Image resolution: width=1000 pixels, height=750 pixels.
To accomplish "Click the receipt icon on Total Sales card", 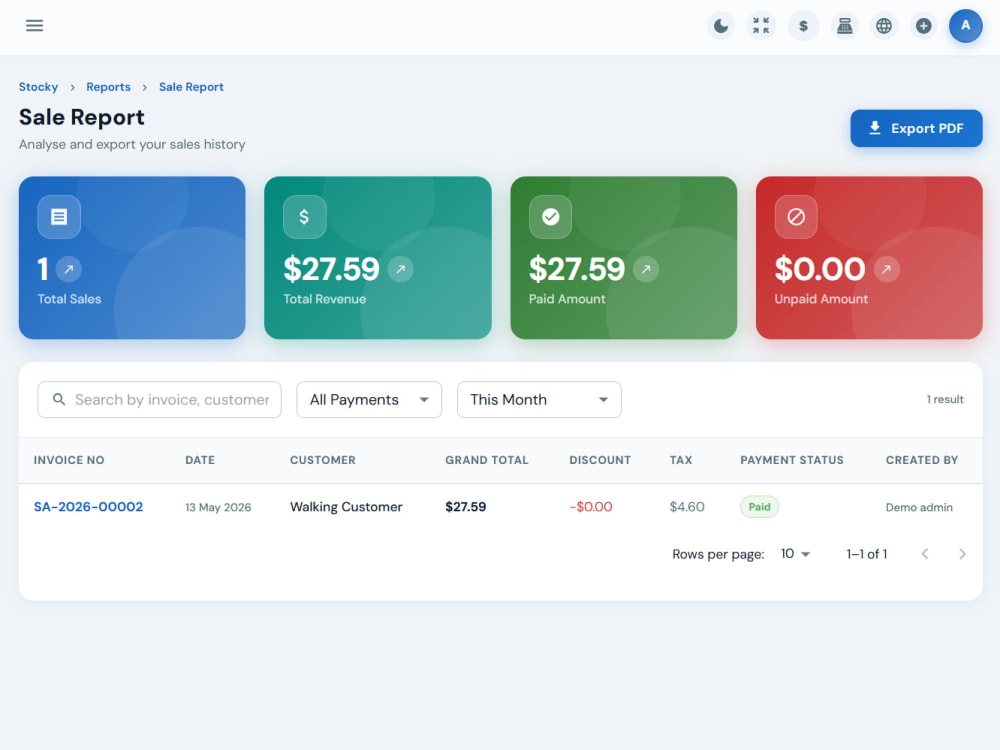I will pos(59,217).
